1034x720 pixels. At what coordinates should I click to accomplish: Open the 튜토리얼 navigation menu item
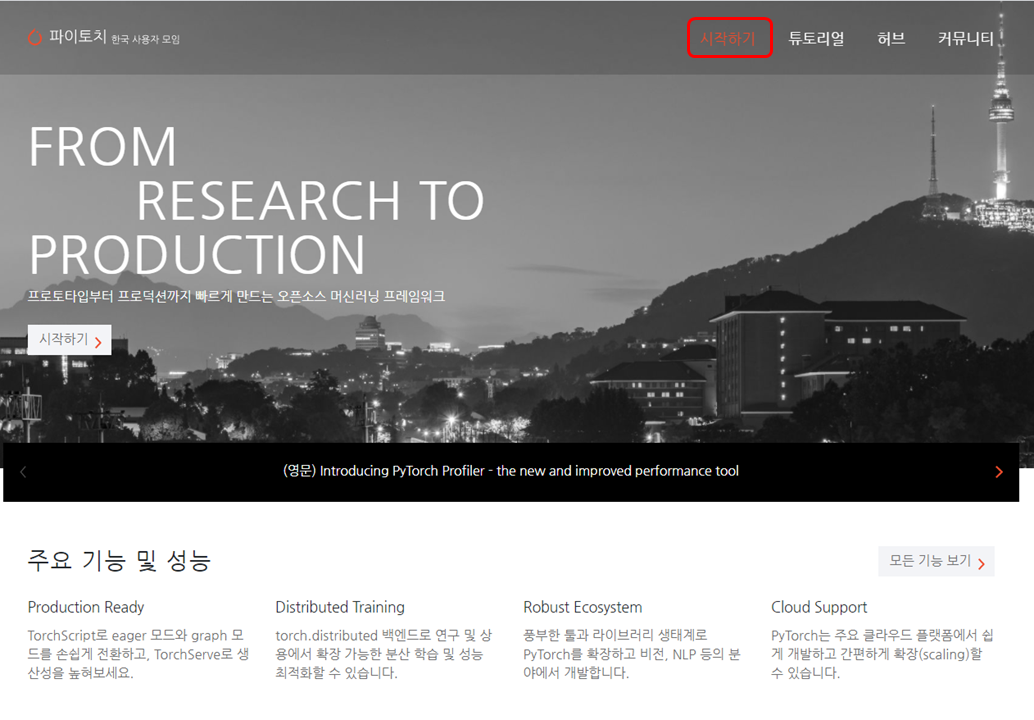pyautogui.click(x=816, y=38)
